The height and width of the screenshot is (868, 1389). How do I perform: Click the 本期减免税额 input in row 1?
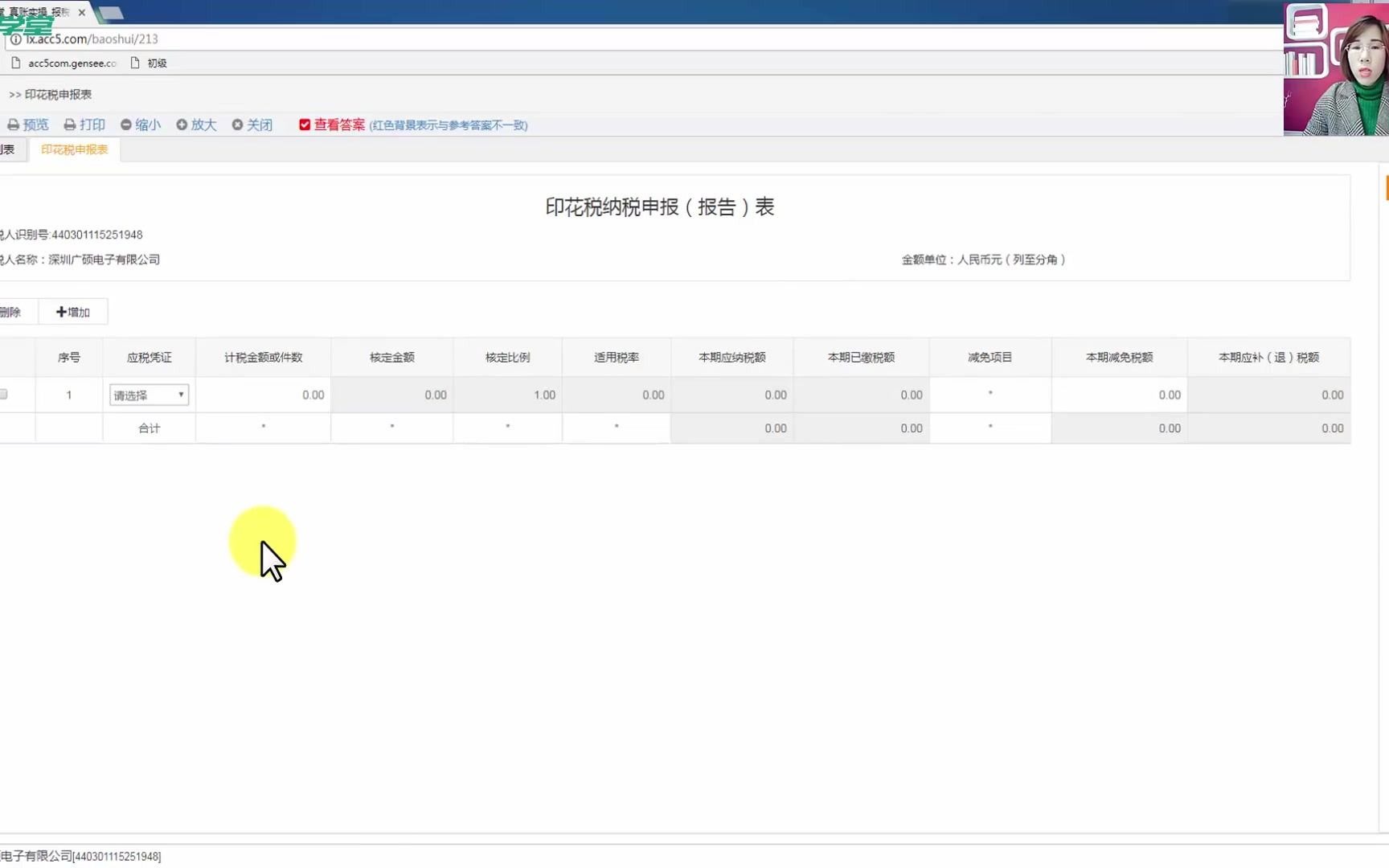(1119, 395)
